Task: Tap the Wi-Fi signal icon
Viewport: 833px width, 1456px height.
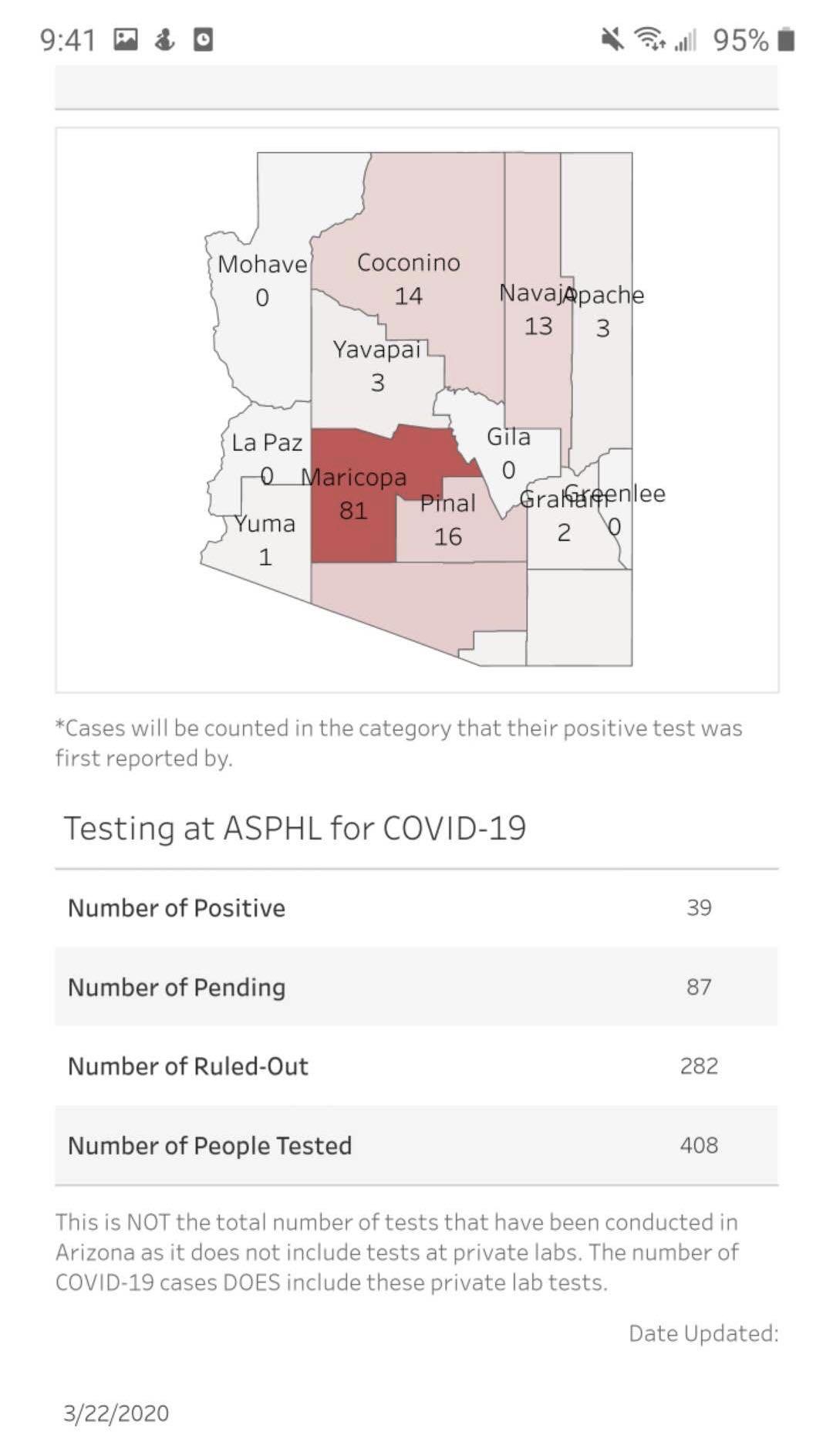Action: [649, 39]
